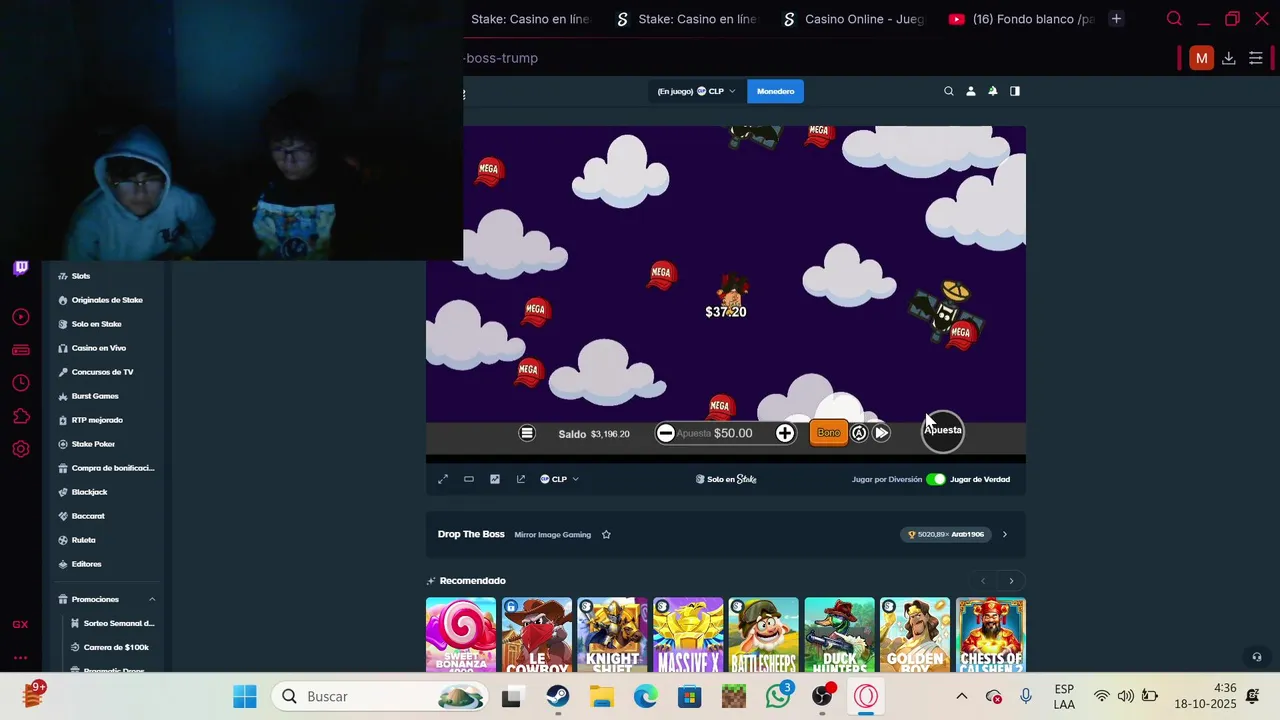
Task: Open Originales de Stake in sidebar
Action: [x=106, y=300]
